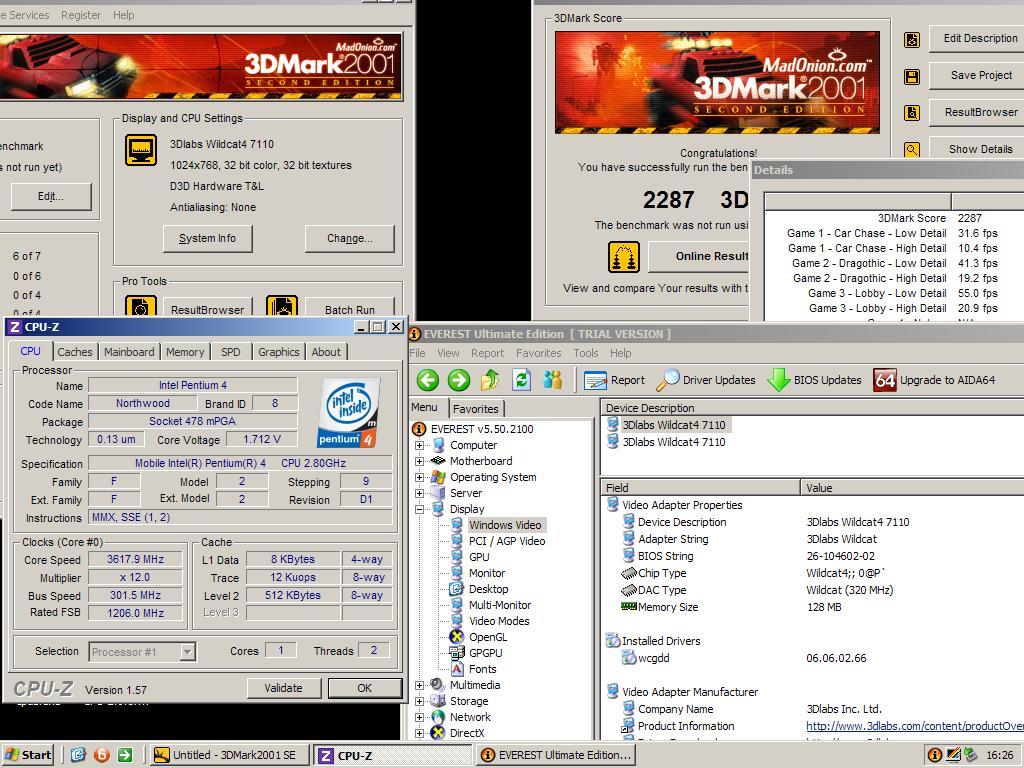Viewport: 1024px width, 768px height.
Task: Open the 3dlabs.com product information link
Action: click(x=914, y=726)
